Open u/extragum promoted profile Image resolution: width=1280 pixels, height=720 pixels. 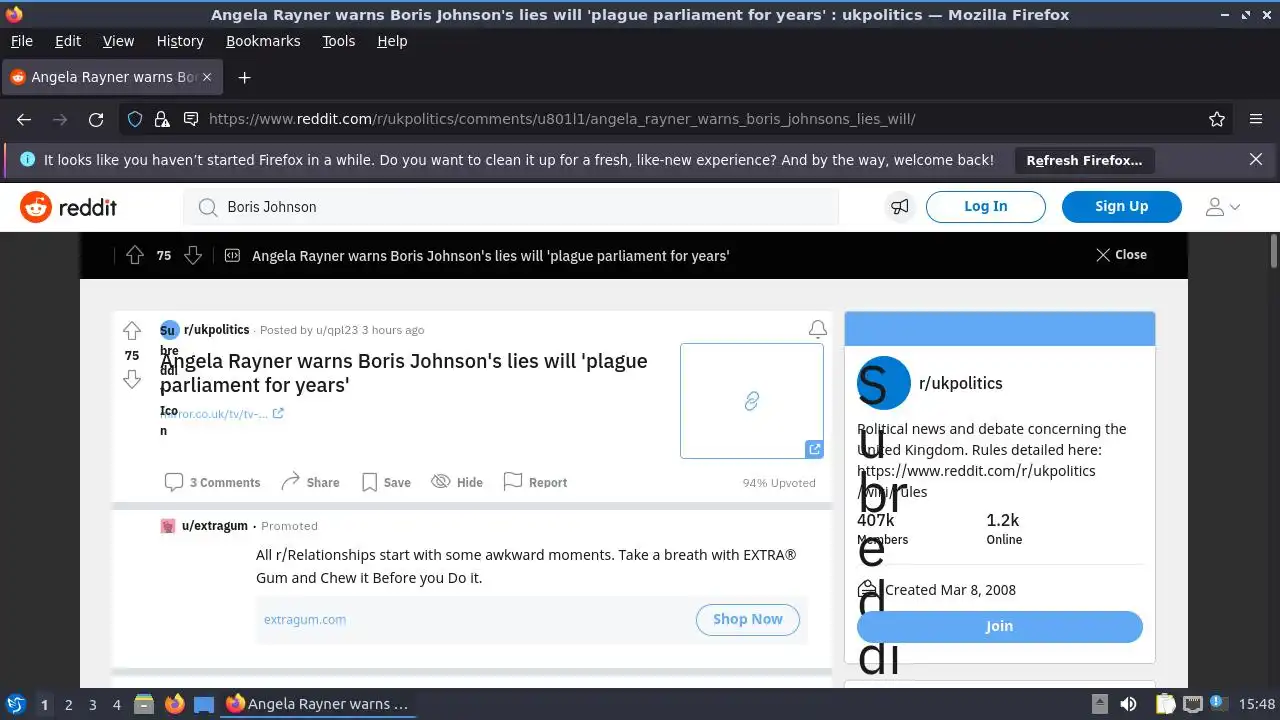coord(214,526)
